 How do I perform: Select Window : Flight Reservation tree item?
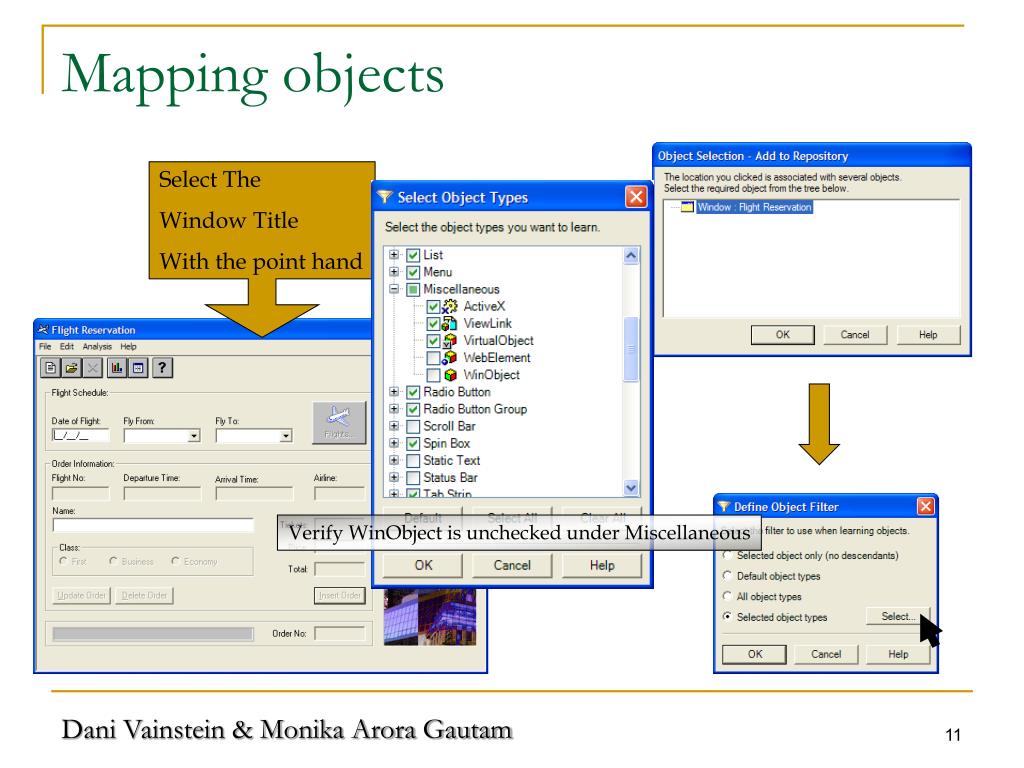tap(754, 207)
